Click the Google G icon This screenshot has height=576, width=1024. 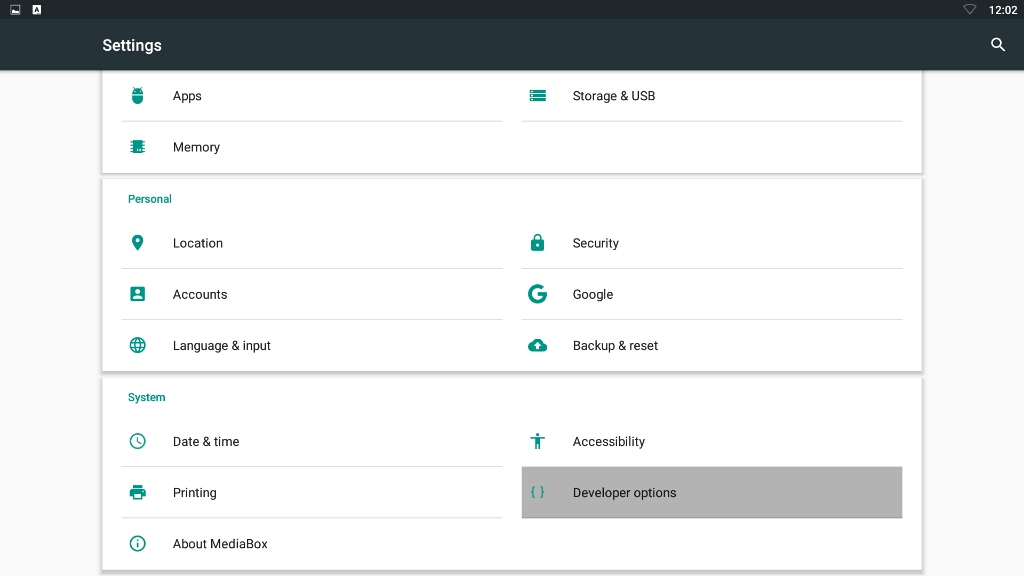coord(538,294)
